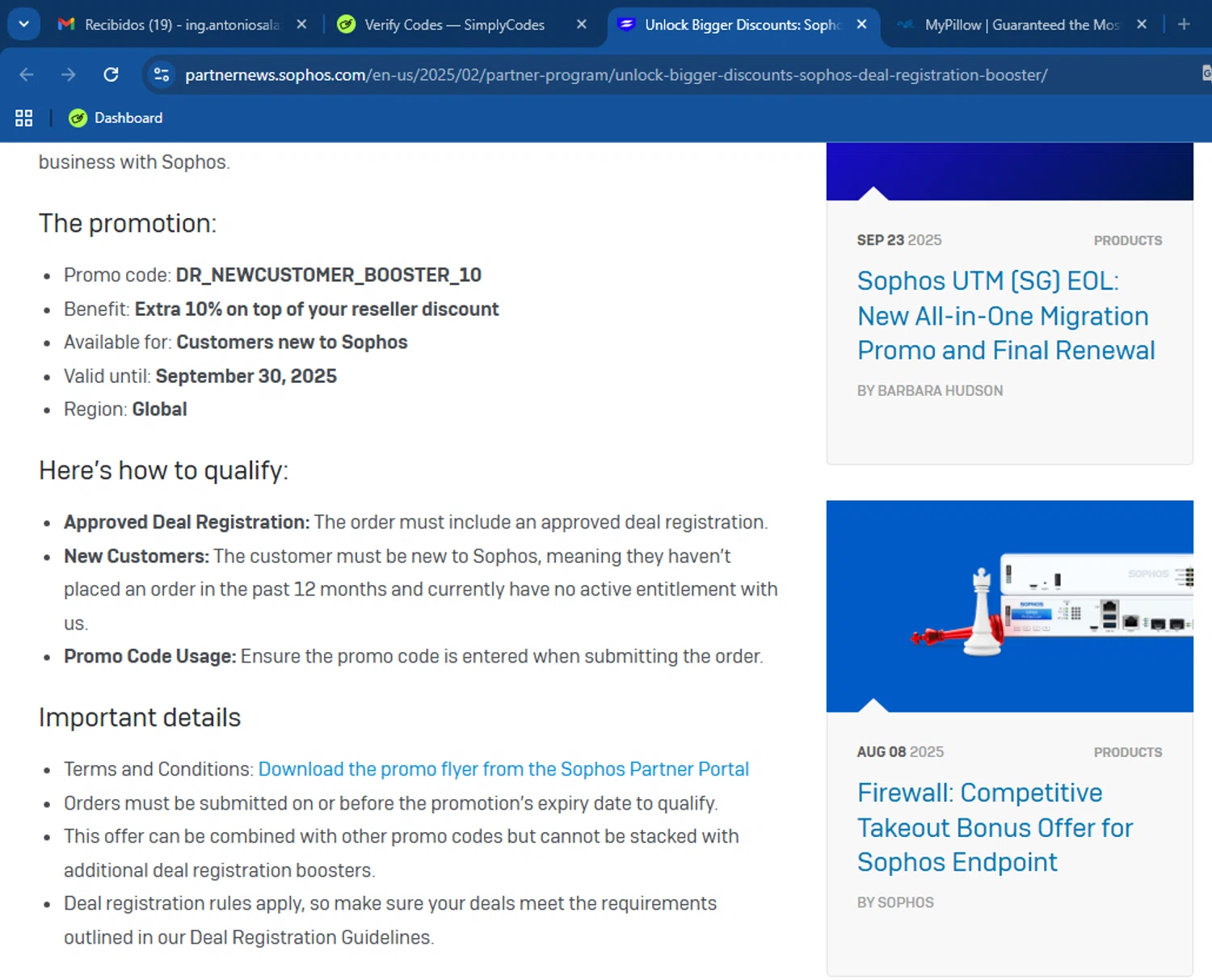Go forward to next page
Image resolution: width=1212 pixels, height=980 pixels.
69,75
